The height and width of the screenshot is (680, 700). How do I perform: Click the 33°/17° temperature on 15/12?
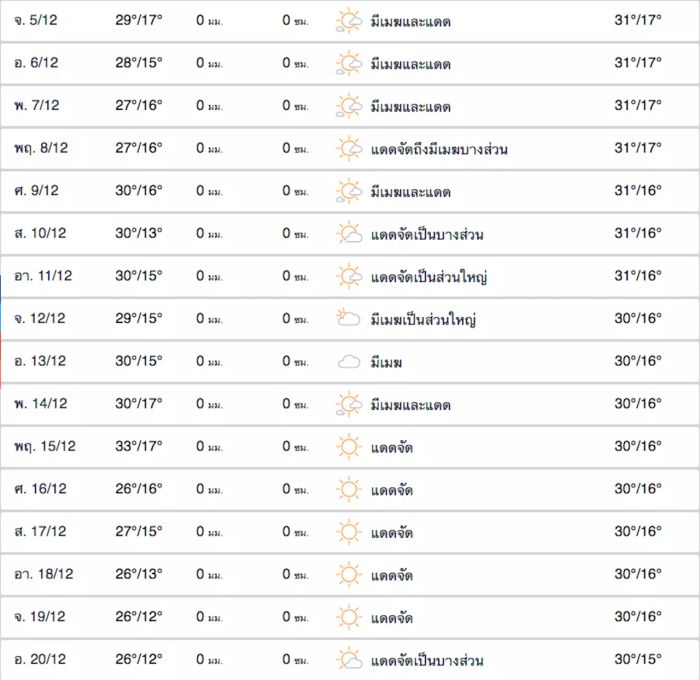138,447
